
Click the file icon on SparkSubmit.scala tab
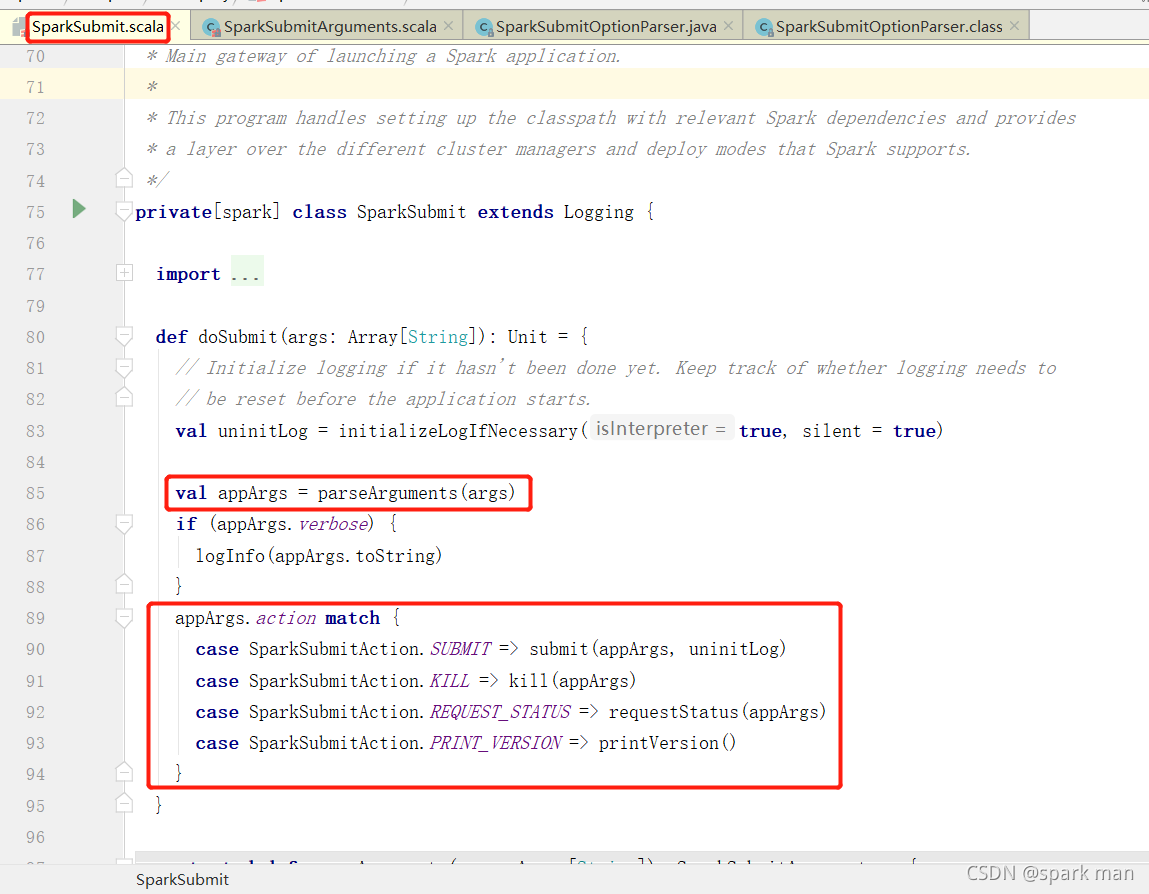20,28
